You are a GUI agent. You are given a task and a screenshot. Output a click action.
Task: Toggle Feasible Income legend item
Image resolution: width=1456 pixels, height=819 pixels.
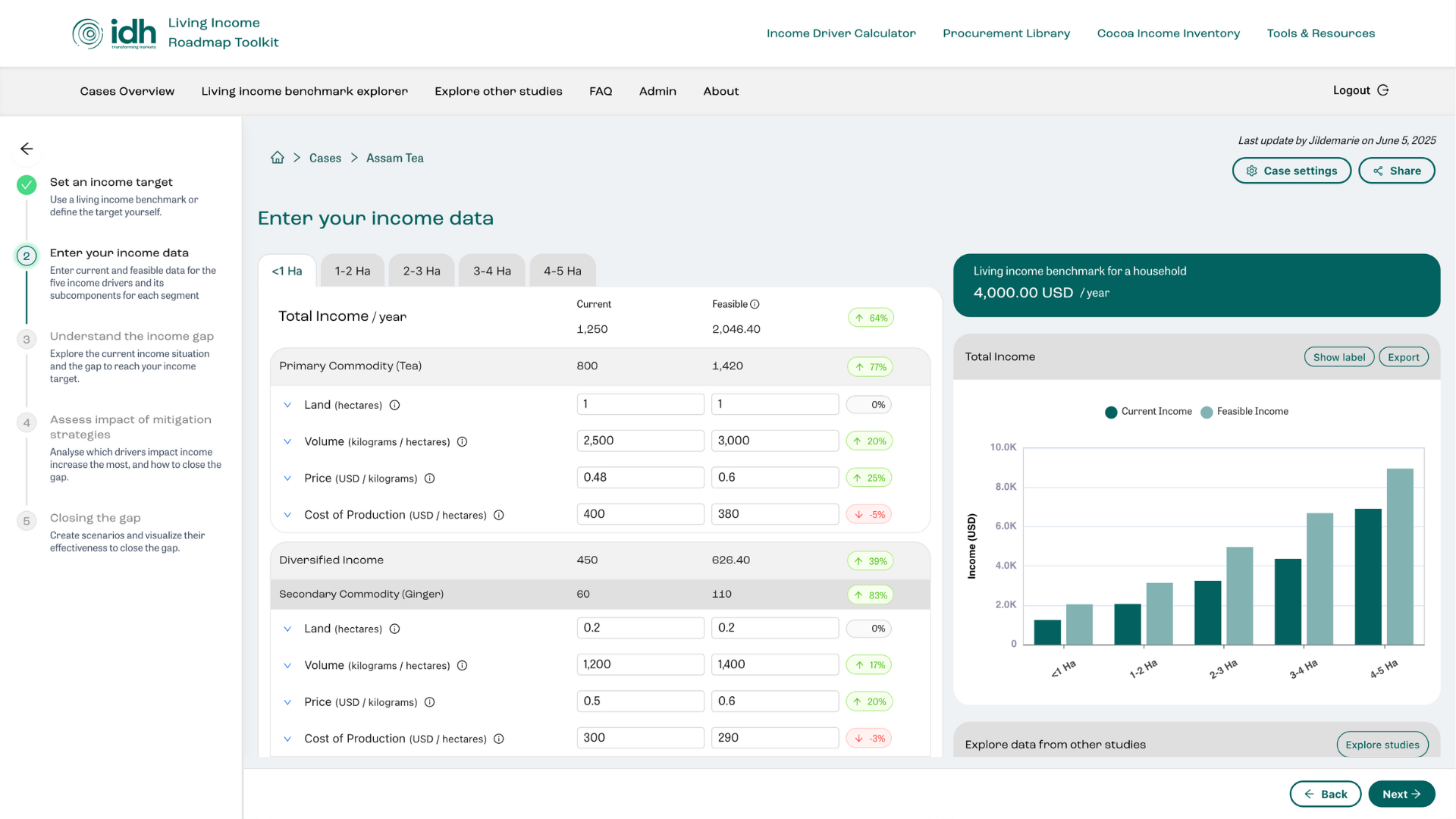click(1244, 412)
